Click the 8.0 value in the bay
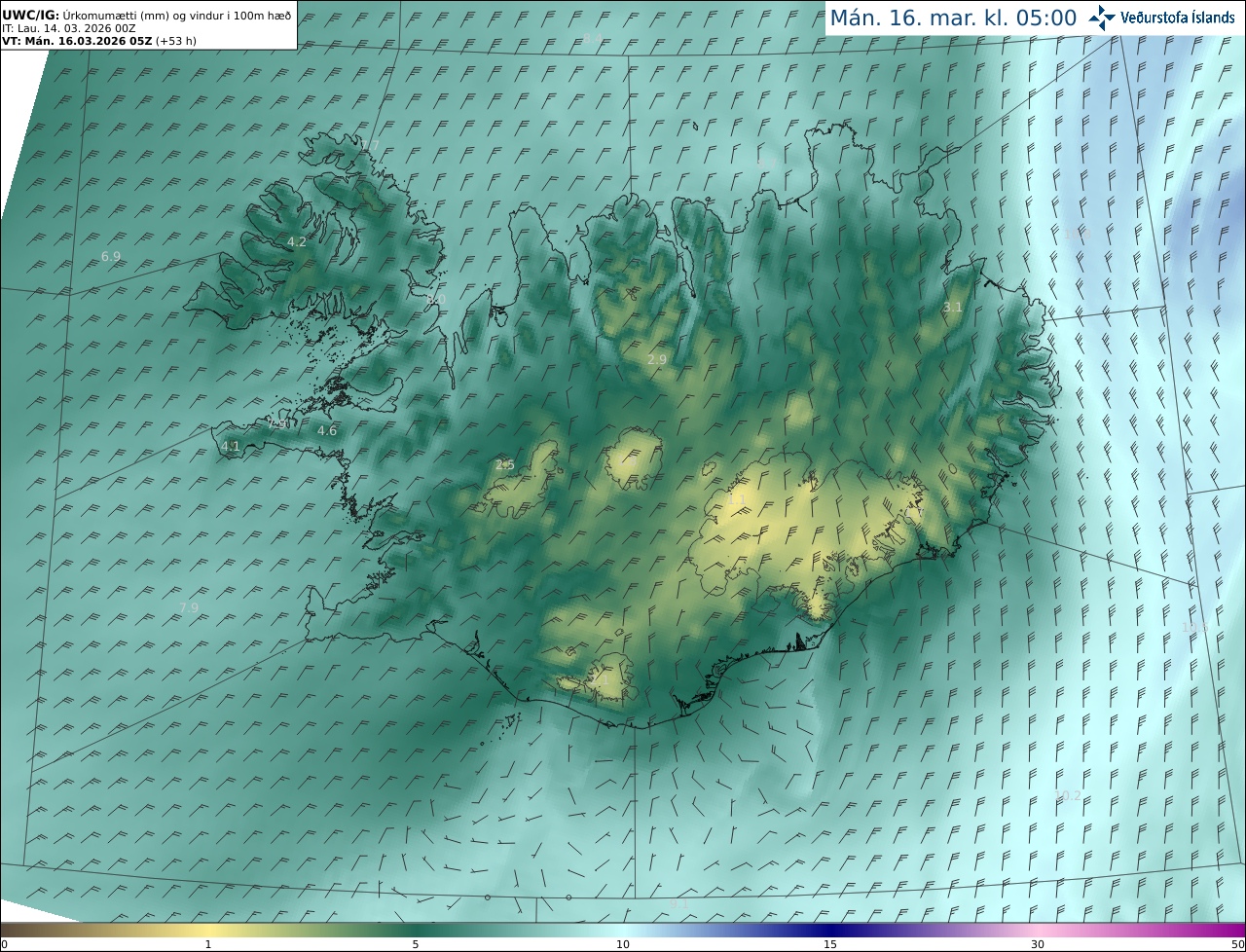This screenshot has width=1246, height=952. pos(435,300)
